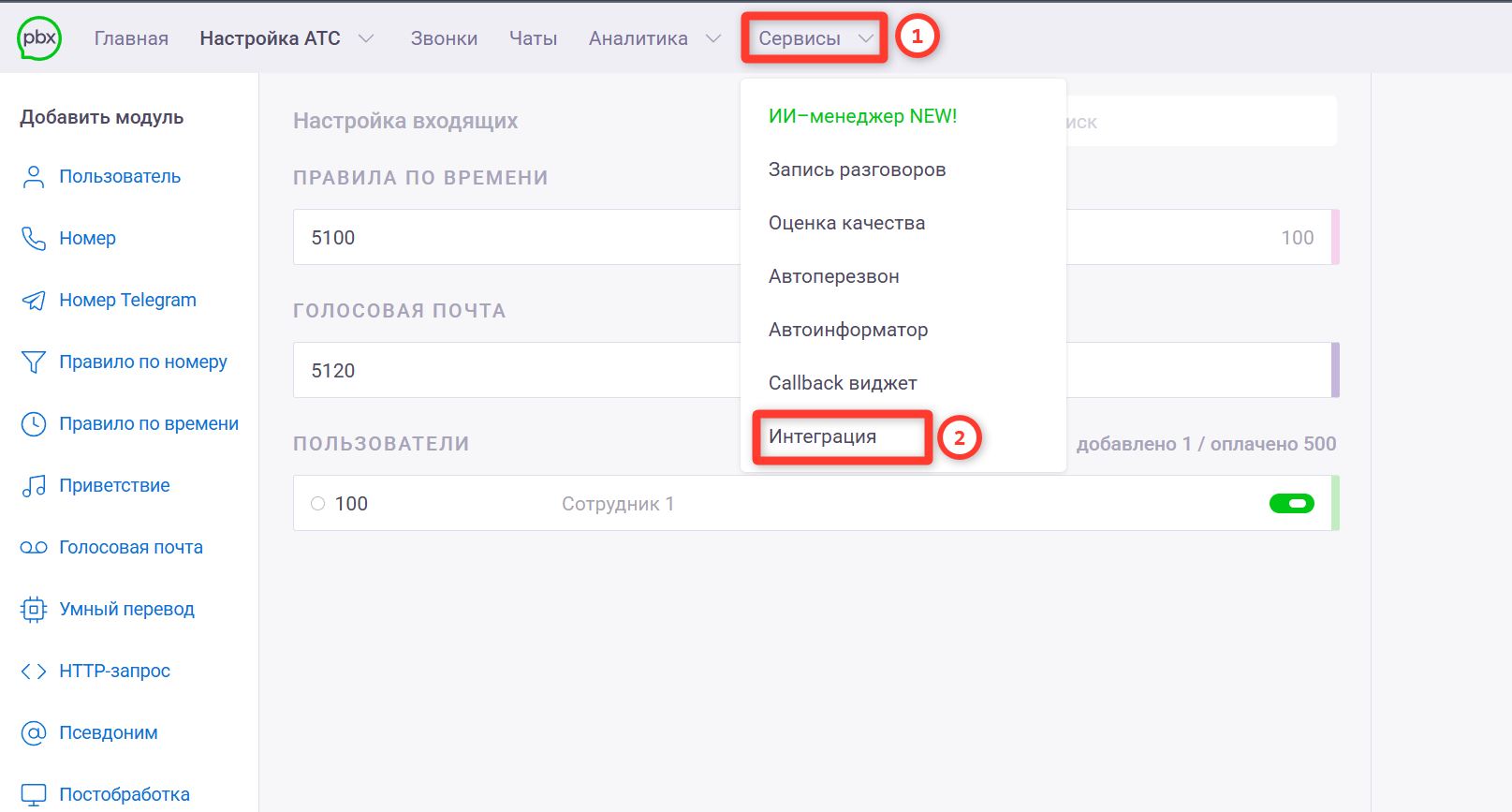Choose Запись разговоров in the menu
This screenshot has height=812, width=1512.
point(857,170)
